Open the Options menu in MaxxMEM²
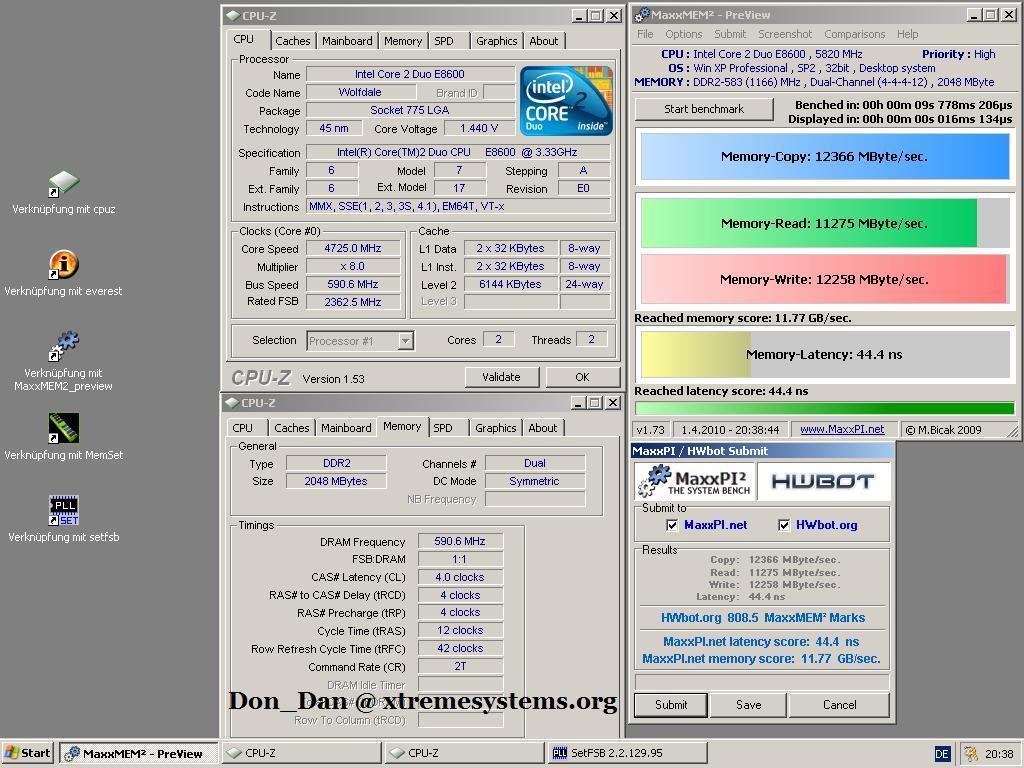 [x=684, y=34]
